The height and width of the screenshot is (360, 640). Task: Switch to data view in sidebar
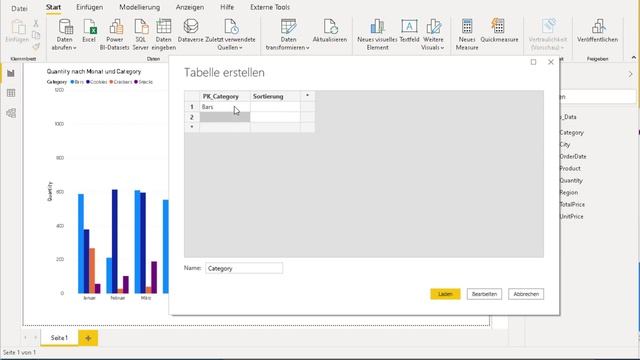click(x=11, y=93)
